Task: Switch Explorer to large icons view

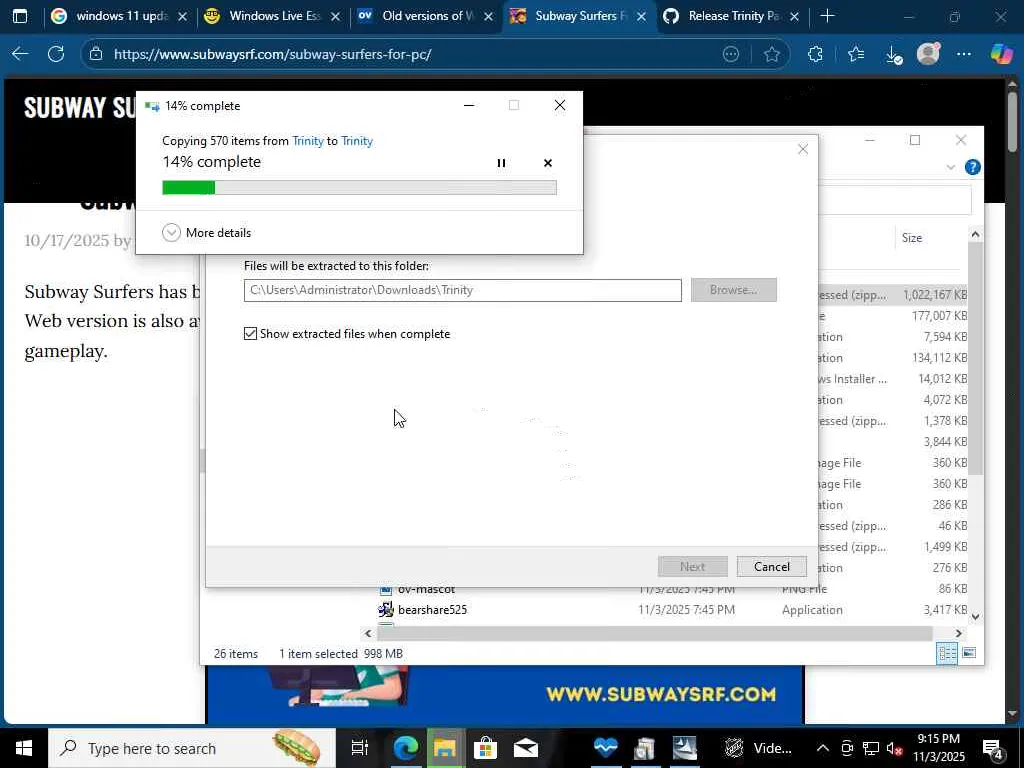Action: tap(969, 653)
